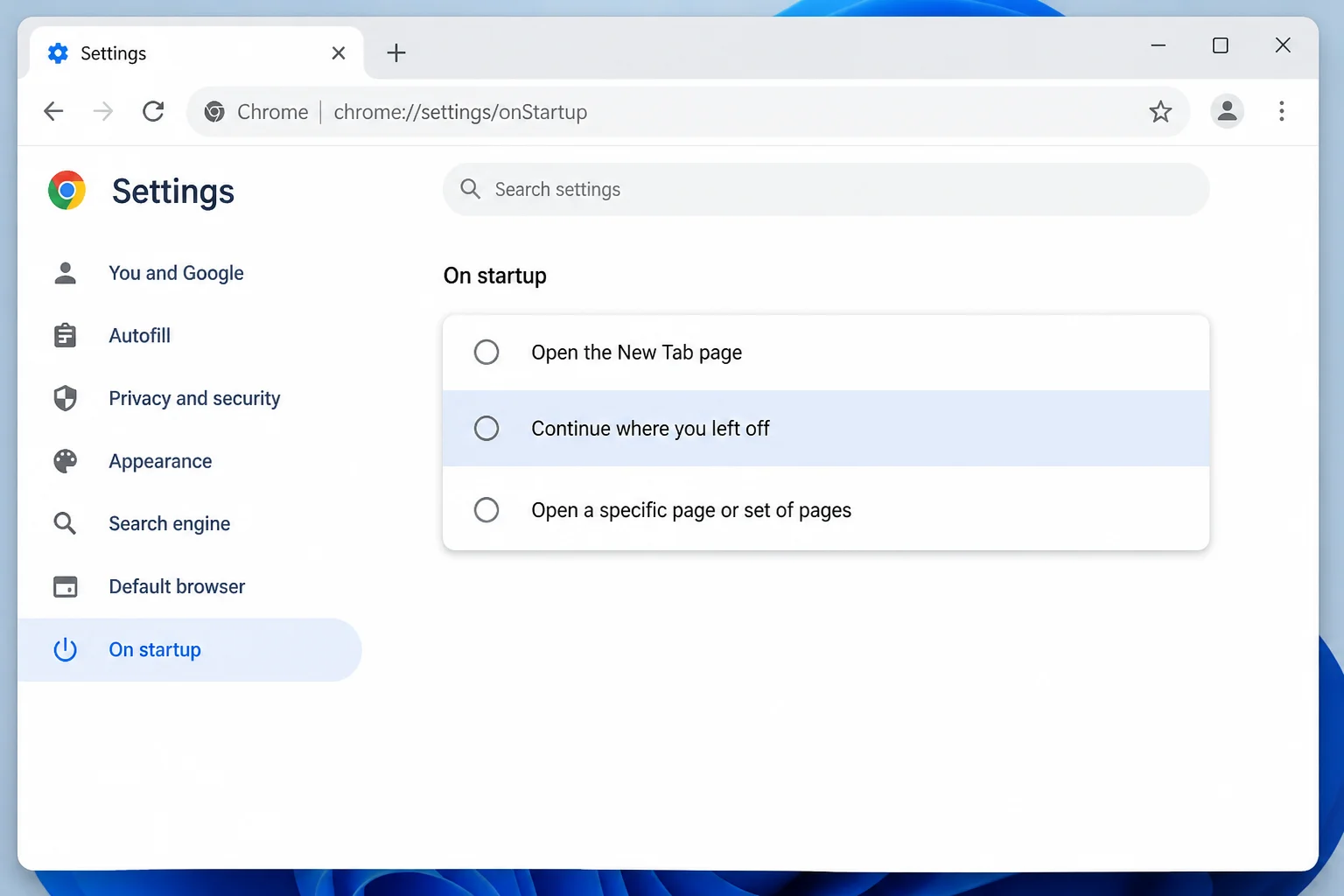The height and width of the screenshot is (896, 1344).
Task: Close the Settings tab
Action: tap(339, 53)
